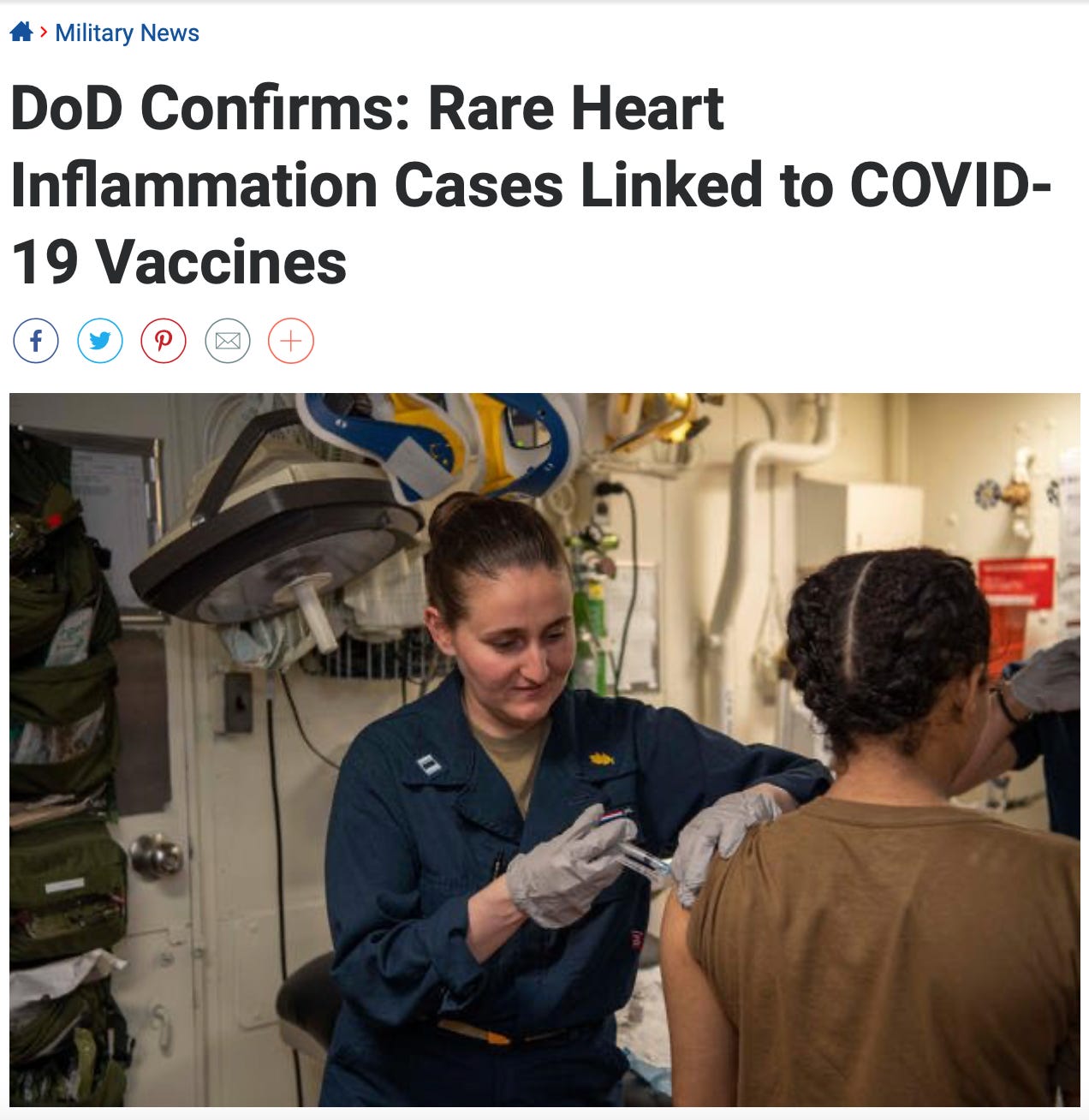Click the gold oak leaf insignia
1089x1120 pixels.
click(x=601, y=758)
